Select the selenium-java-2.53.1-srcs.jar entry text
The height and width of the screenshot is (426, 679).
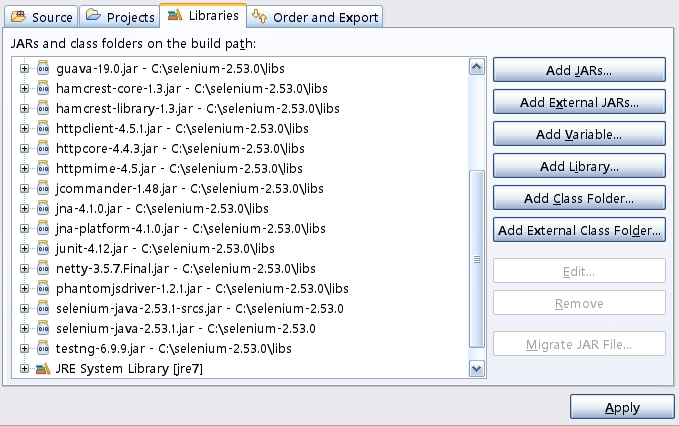click(x=200, y=308)
